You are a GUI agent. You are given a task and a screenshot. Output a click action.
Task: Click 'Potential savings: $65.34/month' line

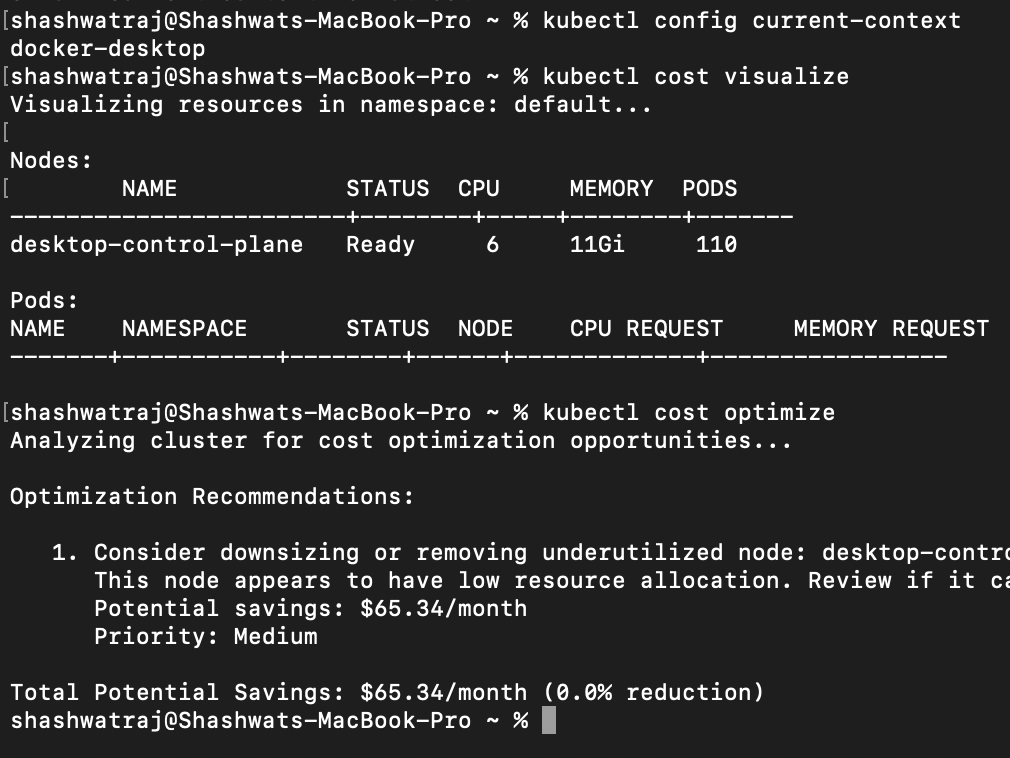point(310,608)
